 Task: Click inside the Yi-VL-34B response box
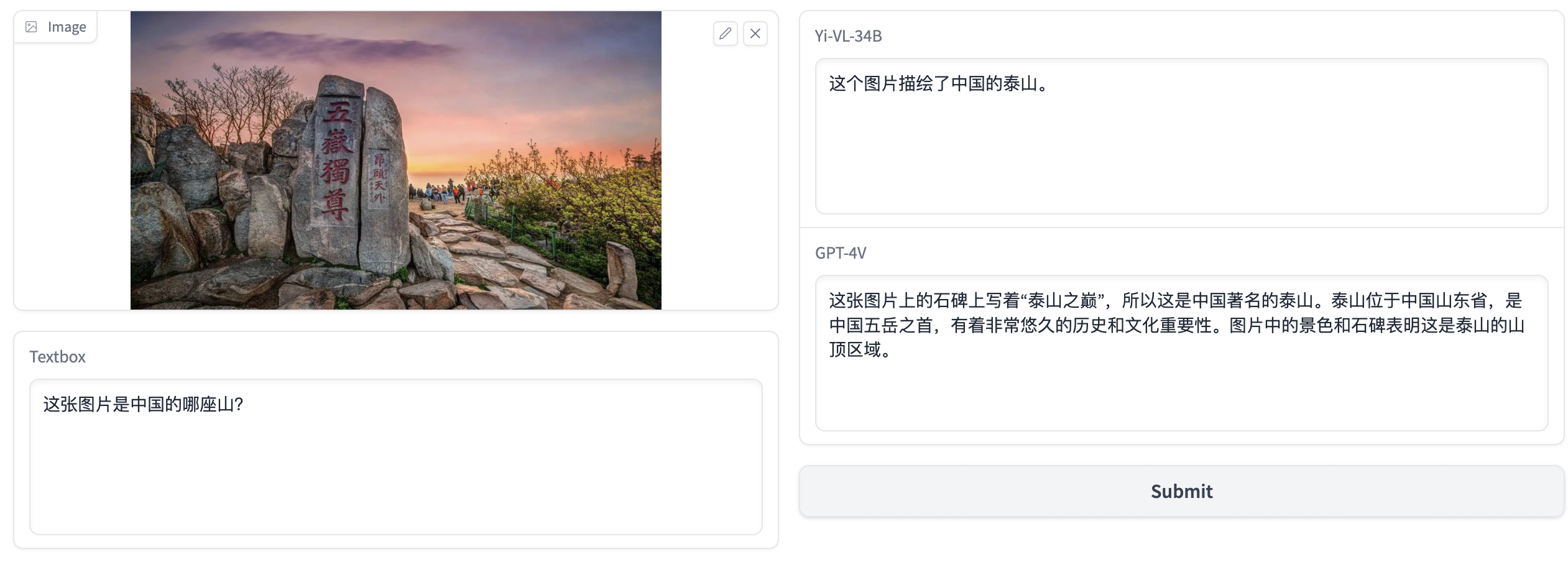tap(1181, 136)
